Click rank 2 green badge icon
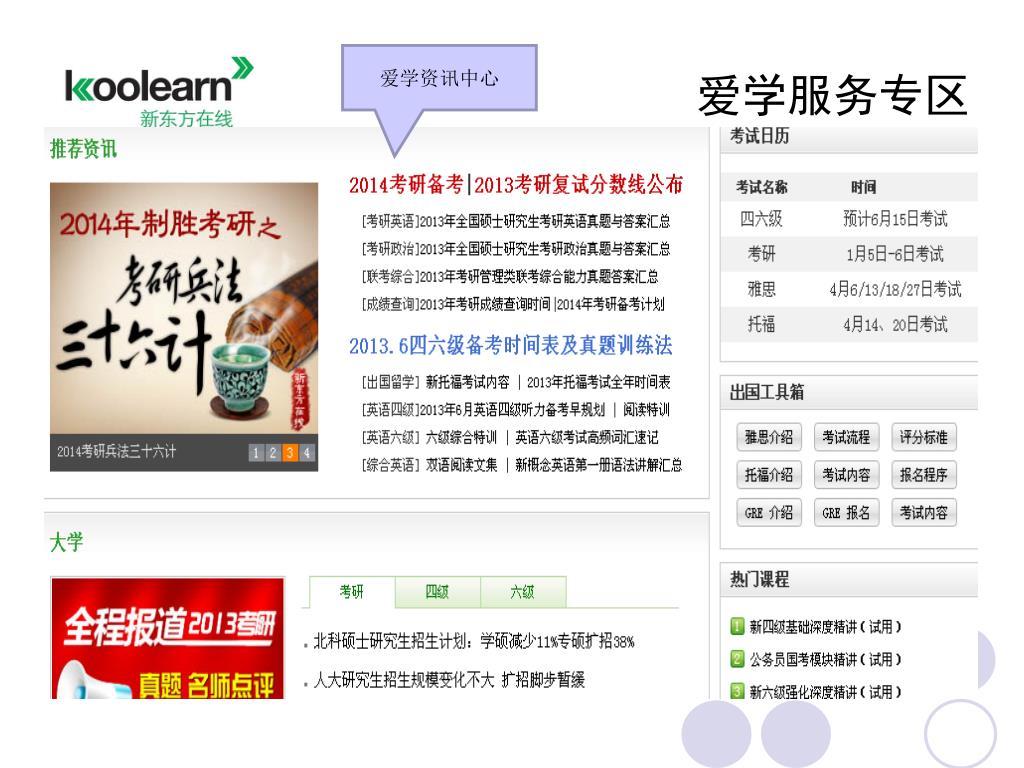Viewport: 1024px width, 768px height. tap(737, 659)
